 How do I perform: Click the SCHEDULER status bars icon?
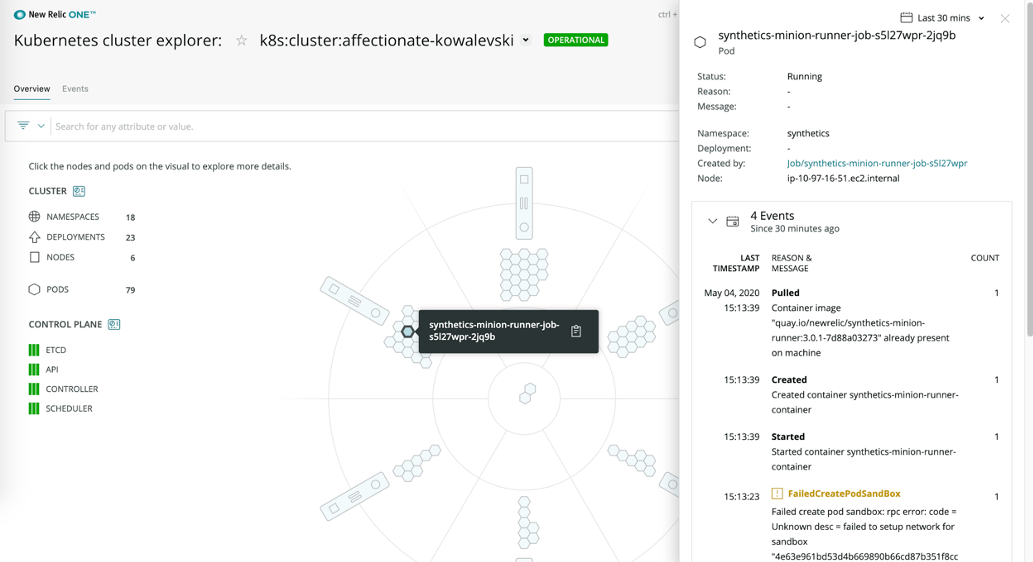34,408
